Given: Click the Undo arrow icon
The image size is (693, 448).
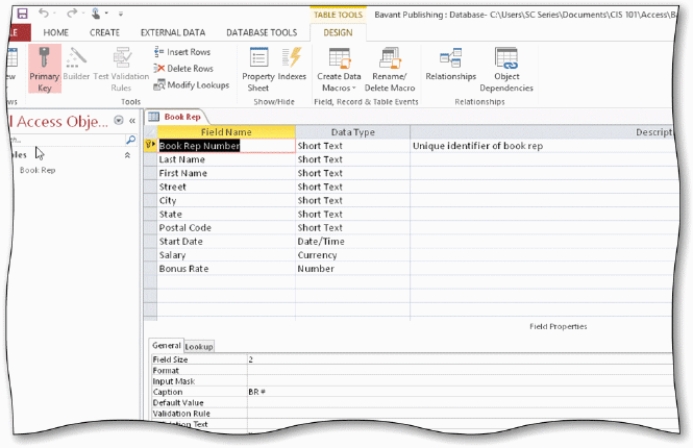Looking at the screenshot, I should pyautogui.click(x=43, y=13).
